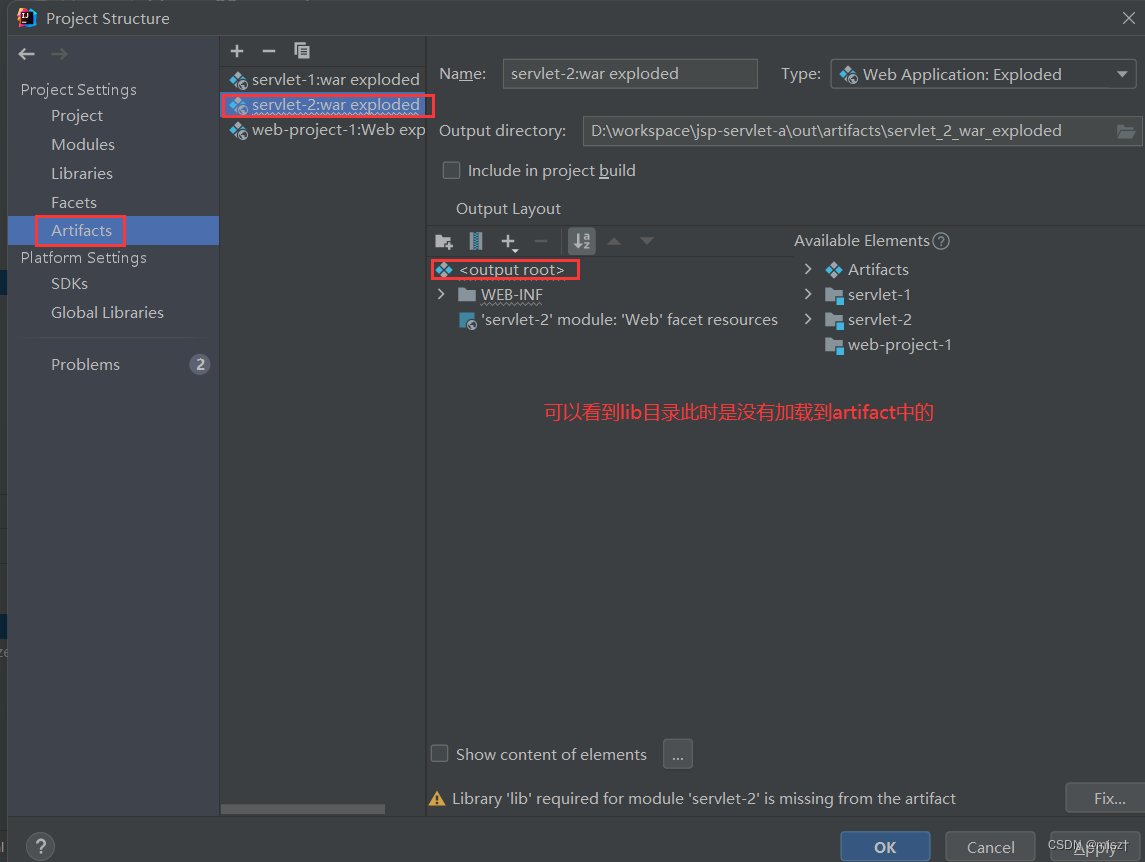Open Available Elements help icon
This screenshot has width=1145, height=862.
(941, 241)
